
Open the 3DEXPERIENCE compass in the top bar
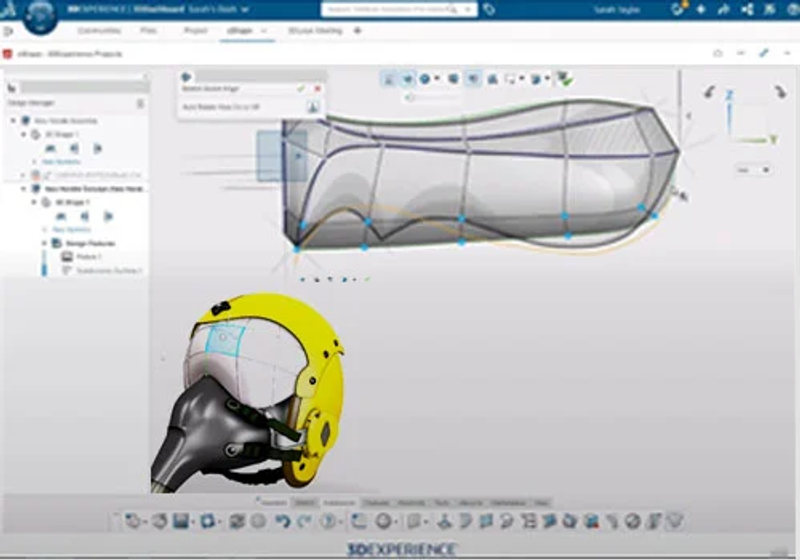point(41,17)
